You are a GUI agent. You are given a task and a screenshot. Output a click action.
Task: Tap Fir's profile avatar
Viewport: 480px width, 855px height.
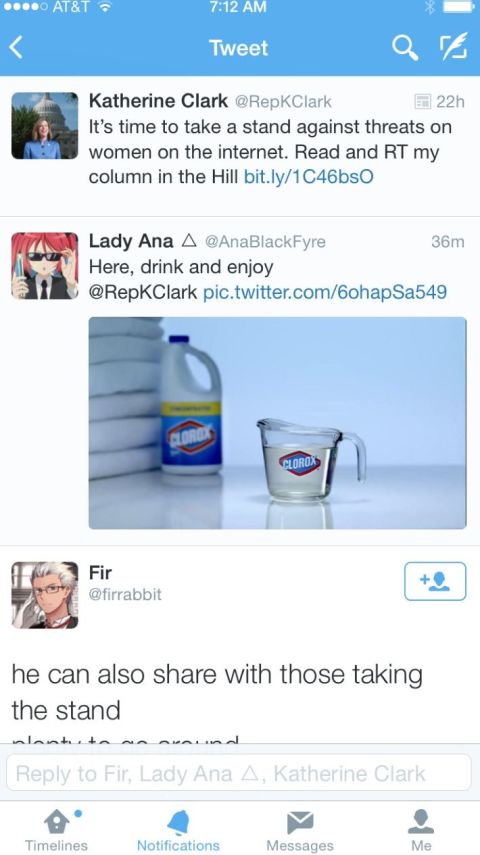pyautogui.click(x=45, y=595)
